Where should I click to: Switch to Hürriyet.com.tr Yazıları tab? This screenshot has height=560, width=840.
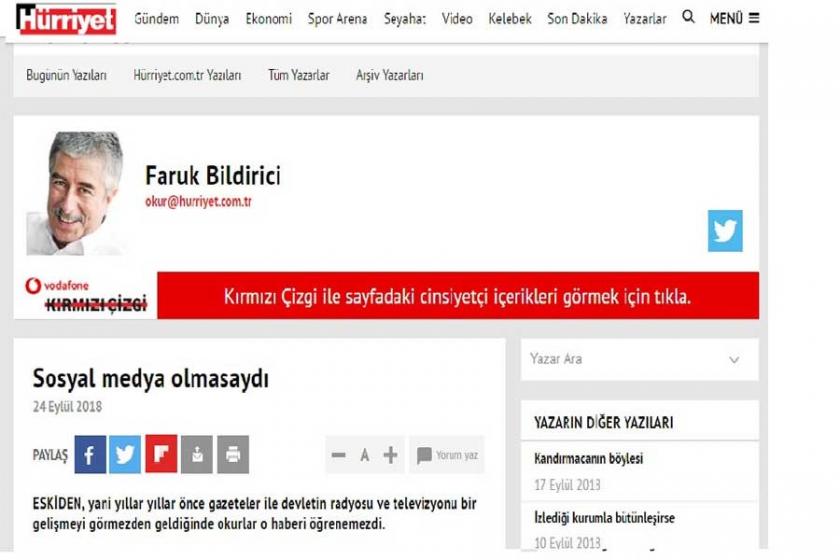pyautogui.click(x=187, y=75)
